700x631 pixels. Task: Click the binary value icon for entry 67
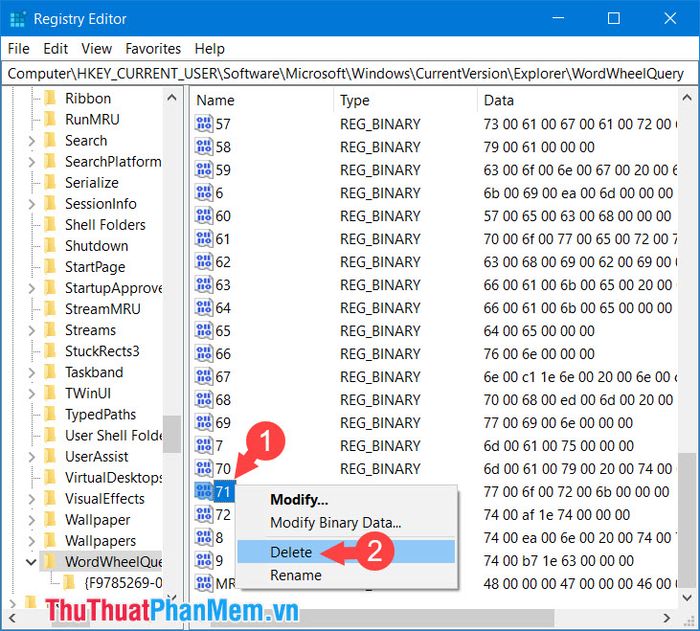204,376
